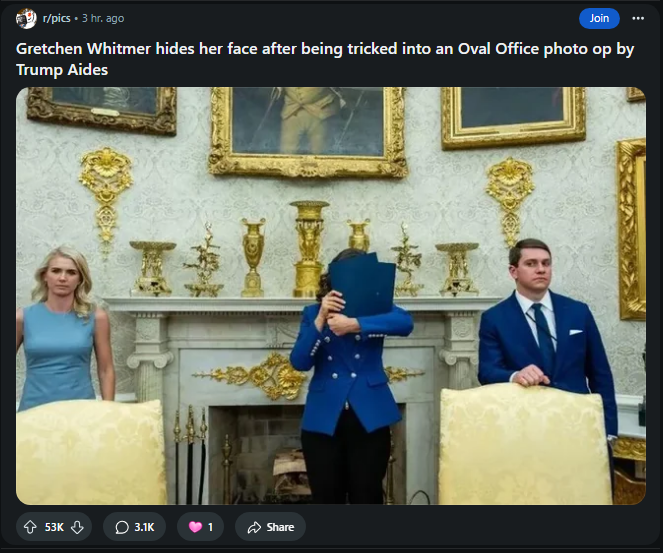Open the Oval Office photo full size
Image resolution: width=663 pixels, height=553 pixels.
[331, 296]
